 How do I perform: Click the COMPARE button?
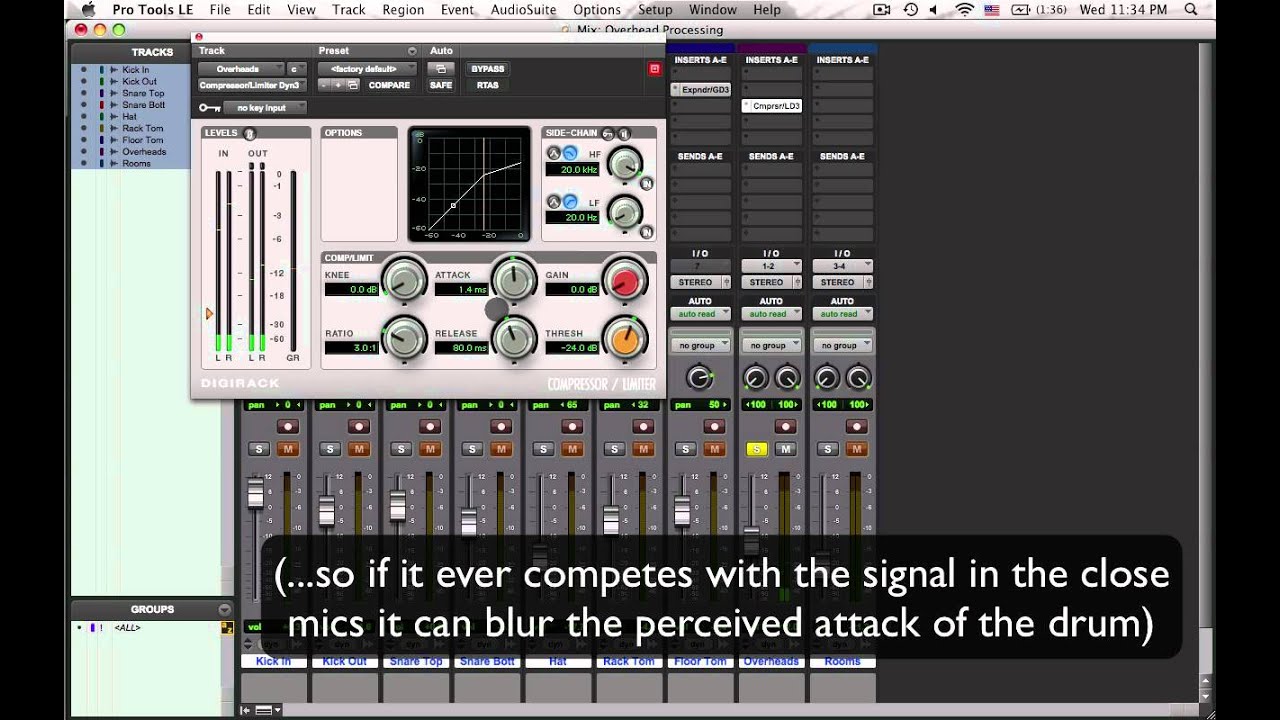(389, 85)
